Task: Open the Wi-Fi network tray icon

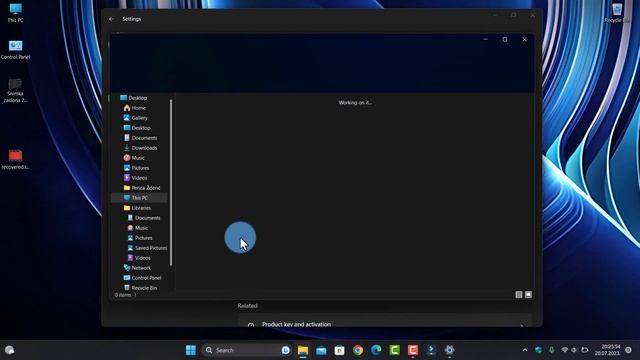Action: pos(565,350)
